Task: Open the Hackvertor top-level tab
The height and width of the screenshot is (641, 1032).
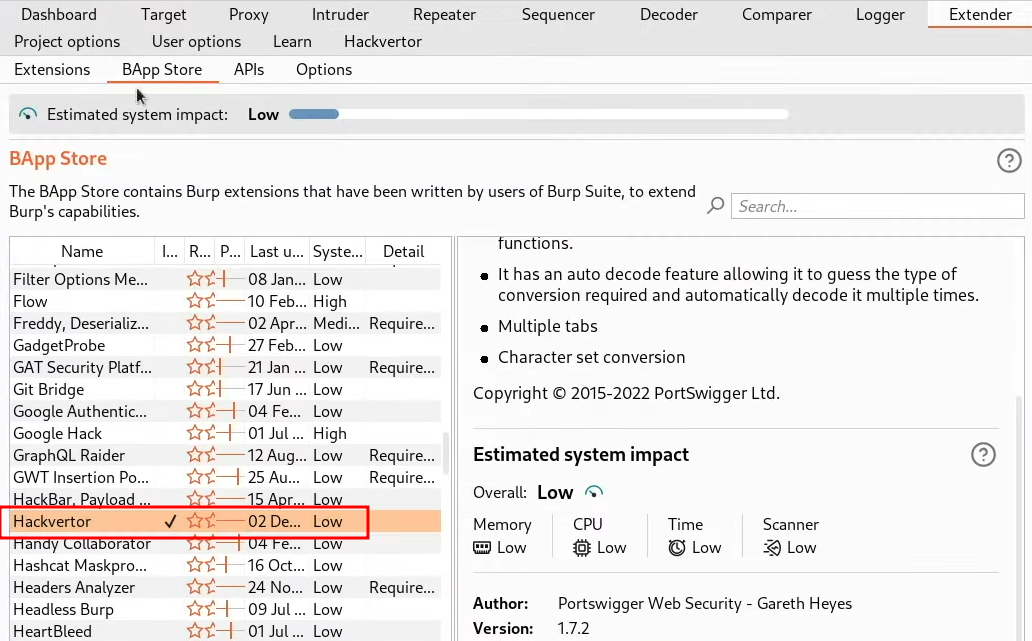Action: click(x=382, y=42)
